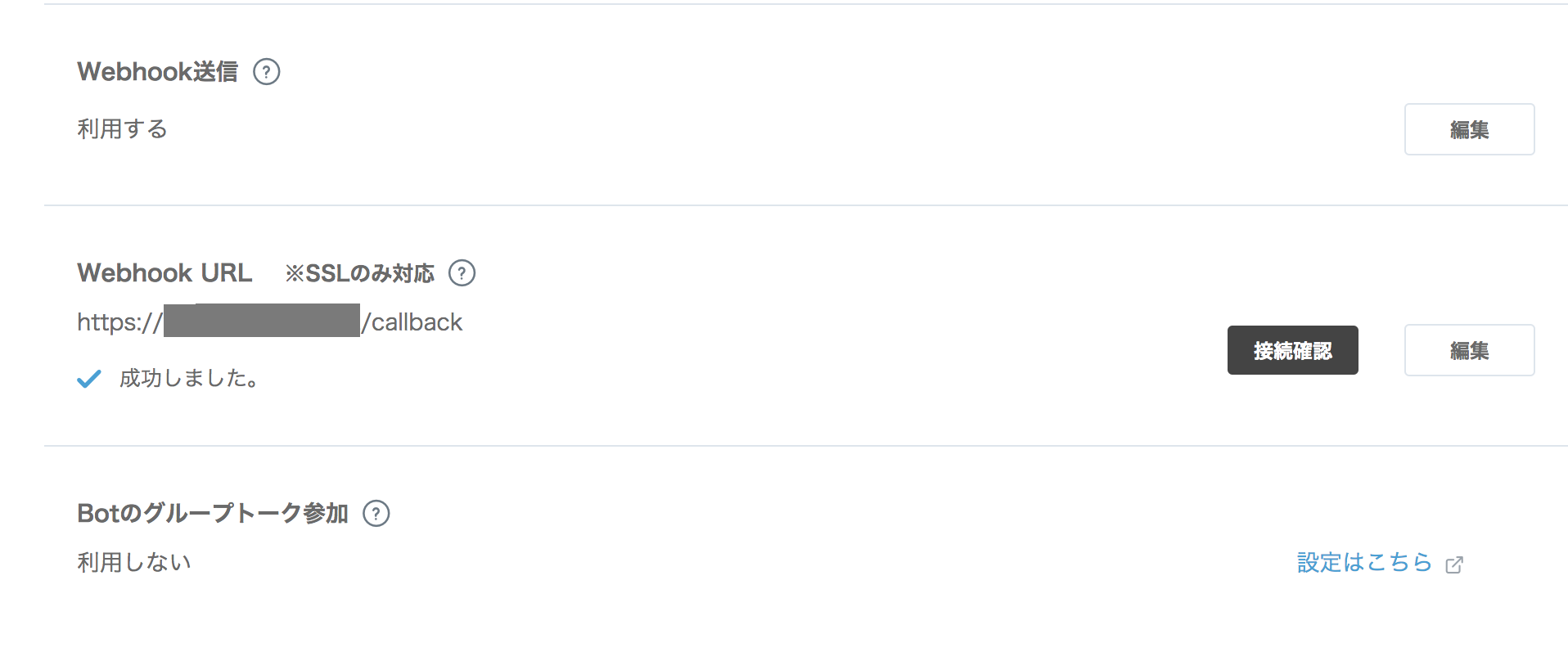1568x661 pixels.
Task: Click the Webhook URL heading text
Action: click(x=164, y=272)
